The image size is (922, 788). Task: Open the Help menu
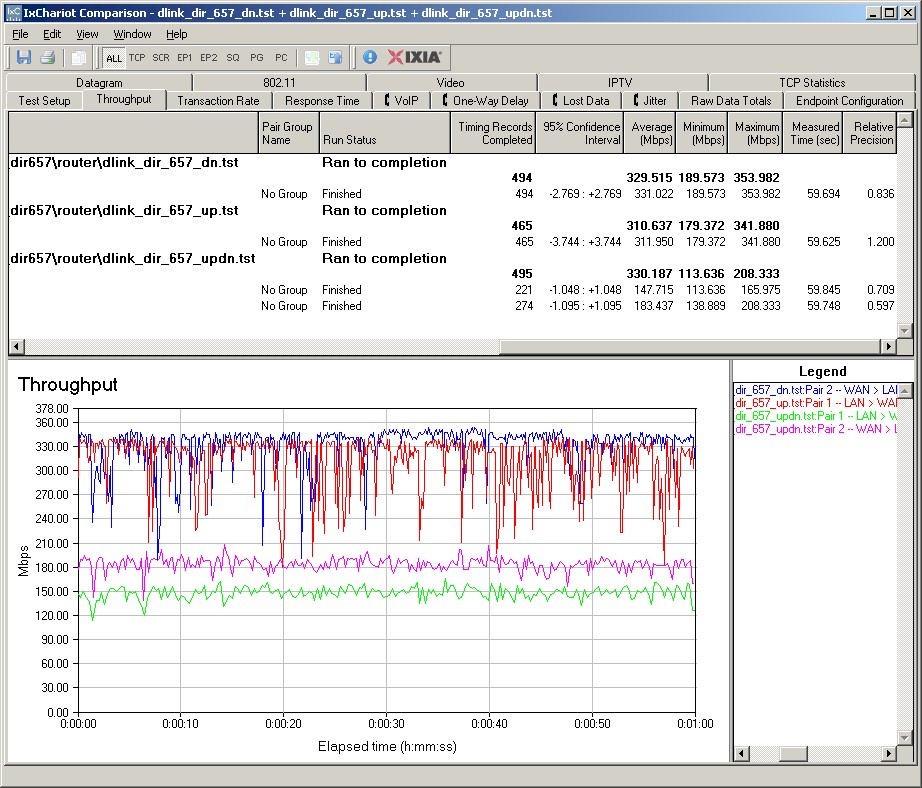[x=176, y=34]
